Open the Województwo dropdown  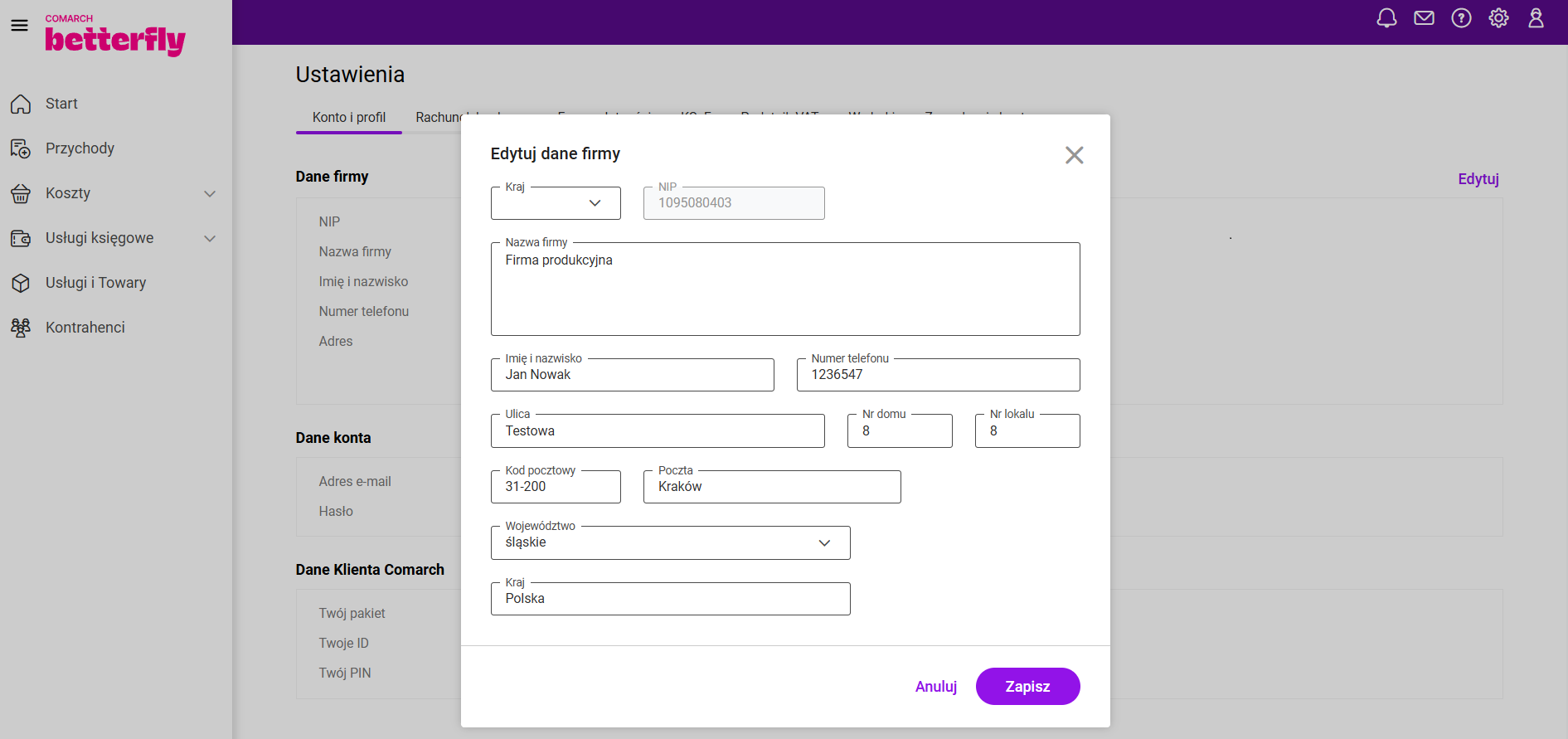(670, 543)
